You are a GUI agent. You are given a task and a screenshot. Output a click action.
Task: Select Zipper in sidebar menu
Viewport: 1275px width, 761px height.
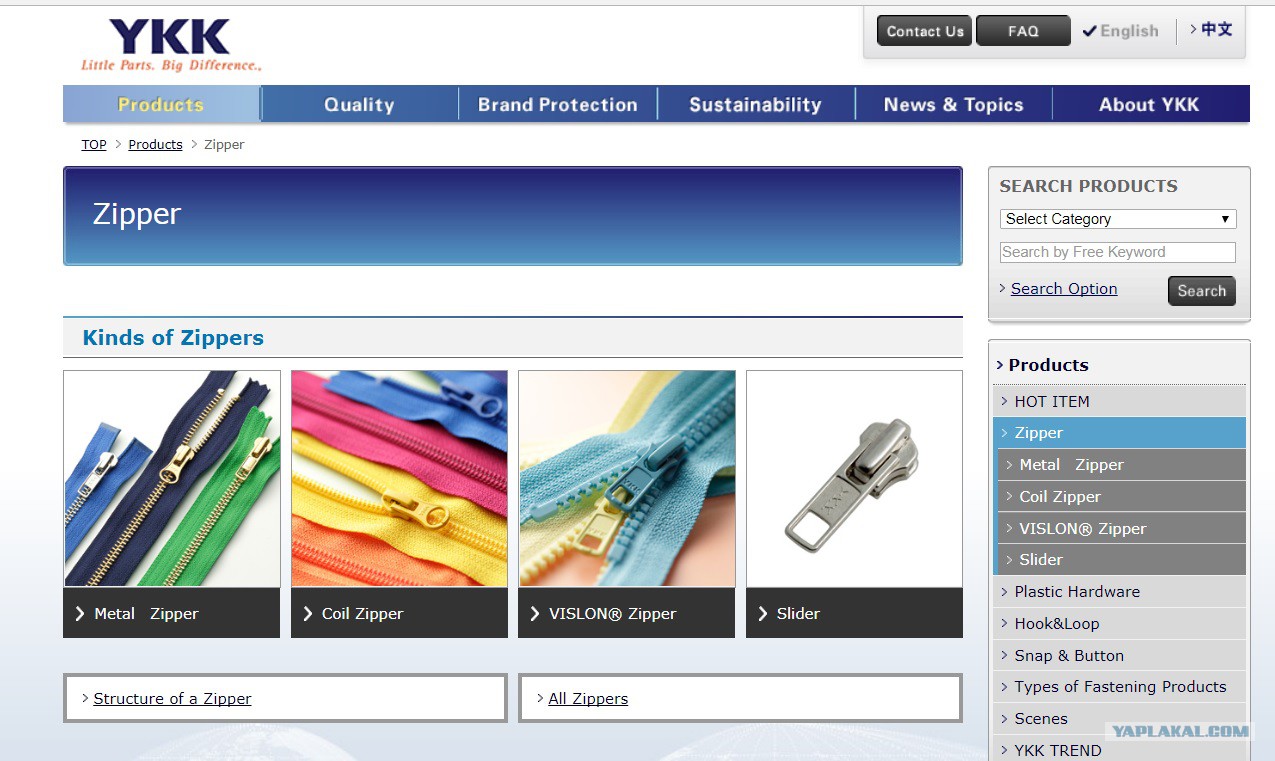[1120, 433]
